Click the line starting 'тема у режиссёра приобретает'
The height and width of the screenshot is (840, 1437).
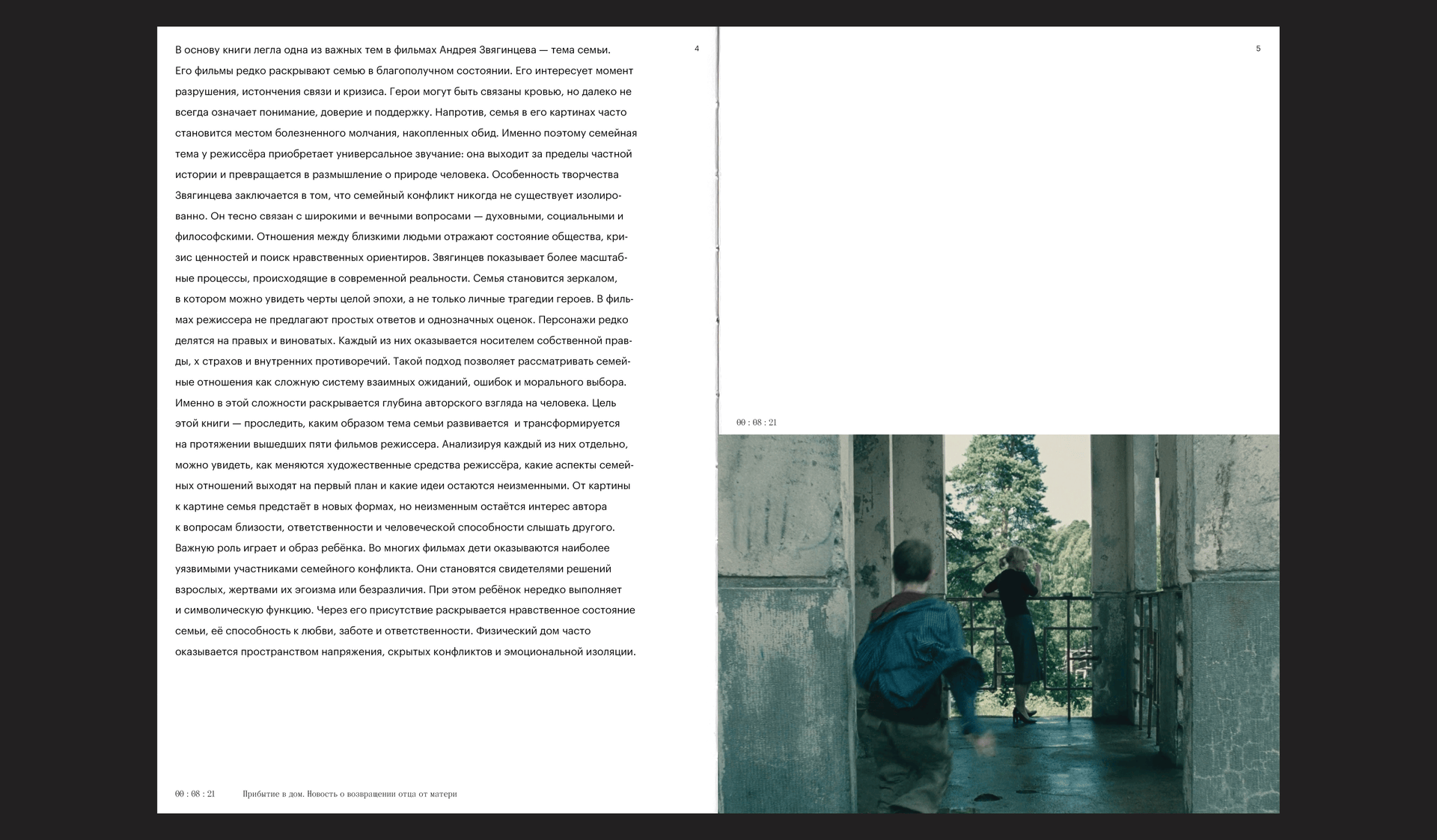tap(403, 154)
